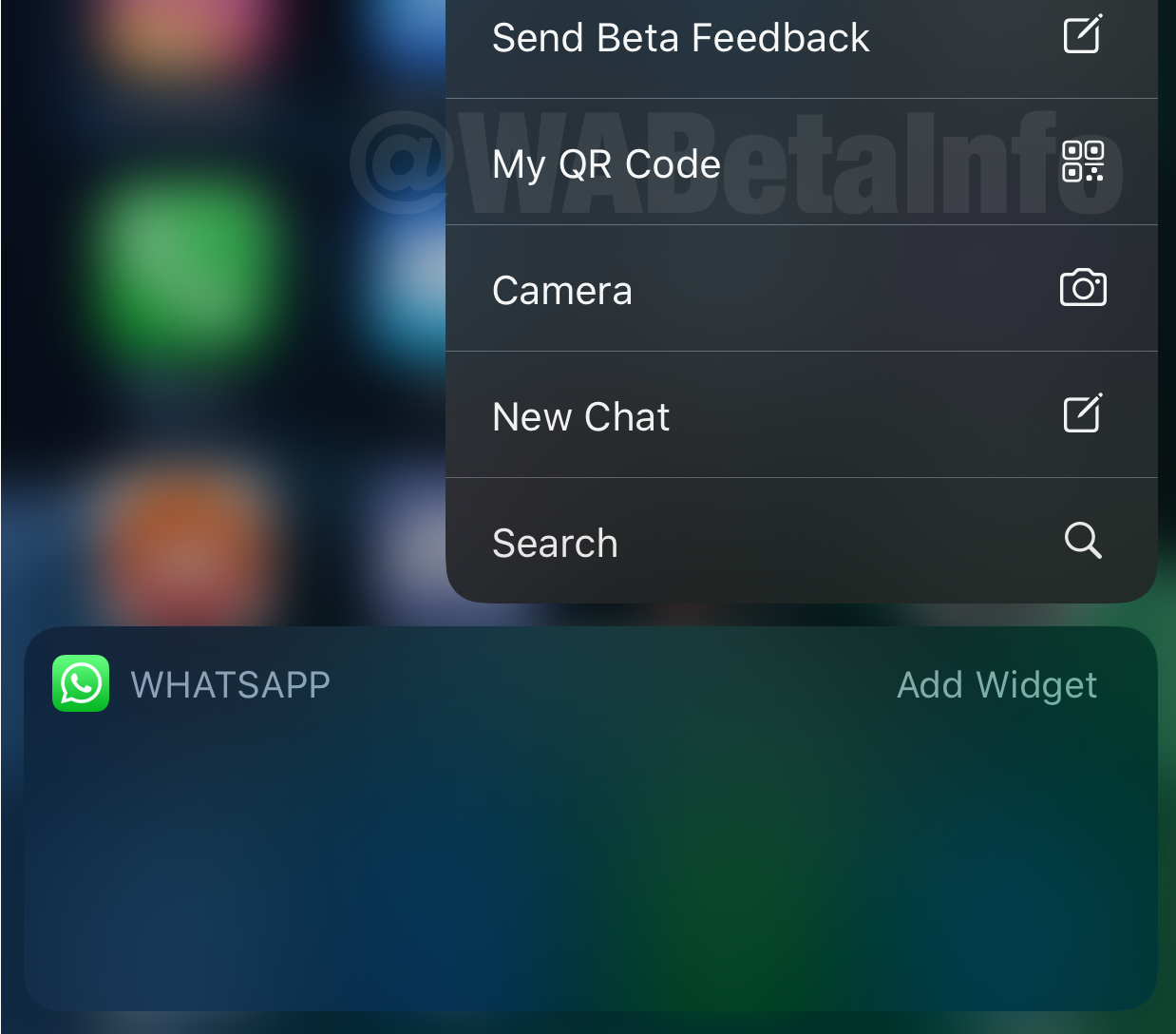Choose the New Chat menu entry
The width and height of the screenshot is (1176, 1034).
pos(802,415)
